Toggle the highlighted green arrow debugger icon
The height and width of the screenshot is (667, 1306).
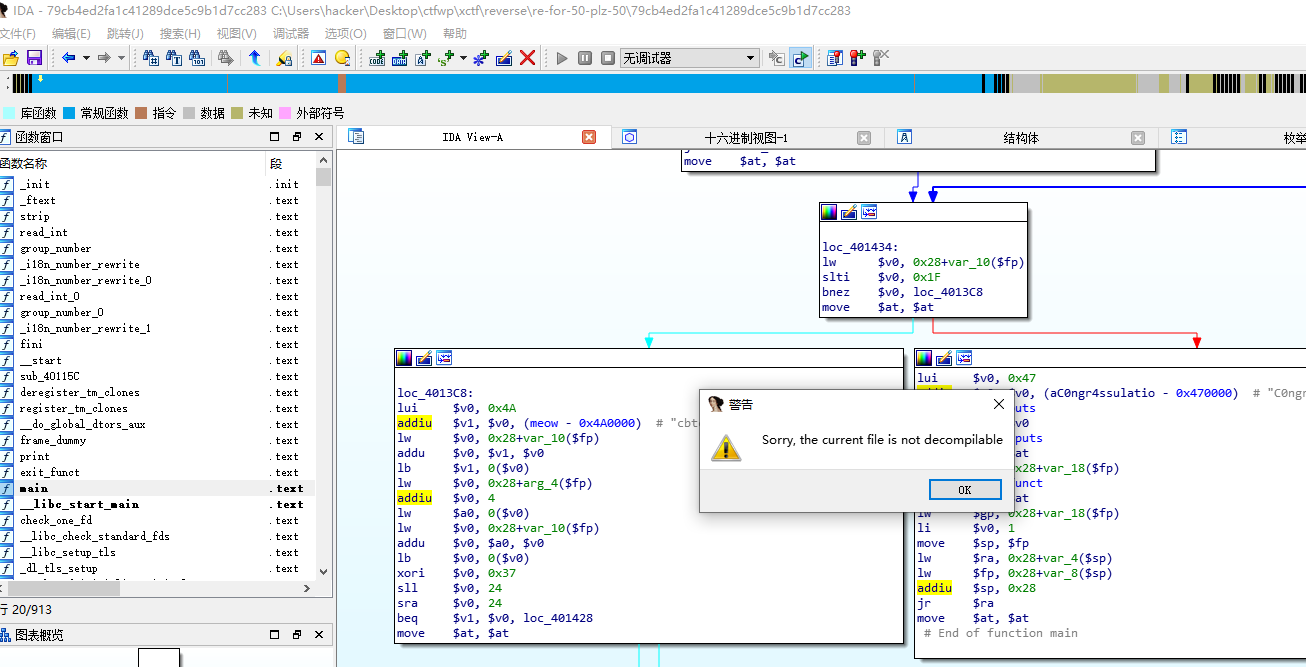click(x=800, y=58)
